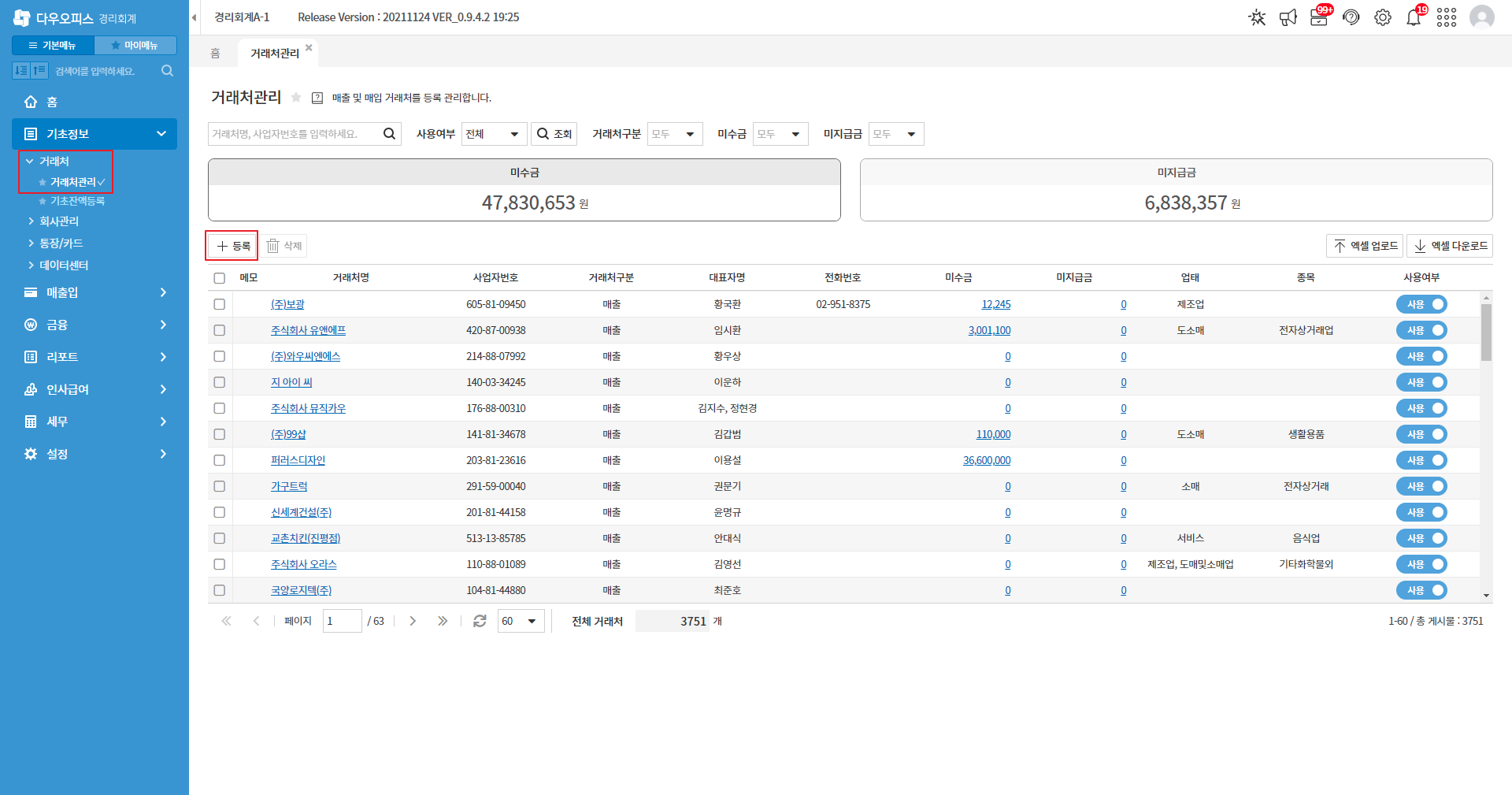Image resolution: width=1512 pixels, height=795 pixels.
Task: Open the 주식회사 오라스 vendor link
Action: point(304,564)
